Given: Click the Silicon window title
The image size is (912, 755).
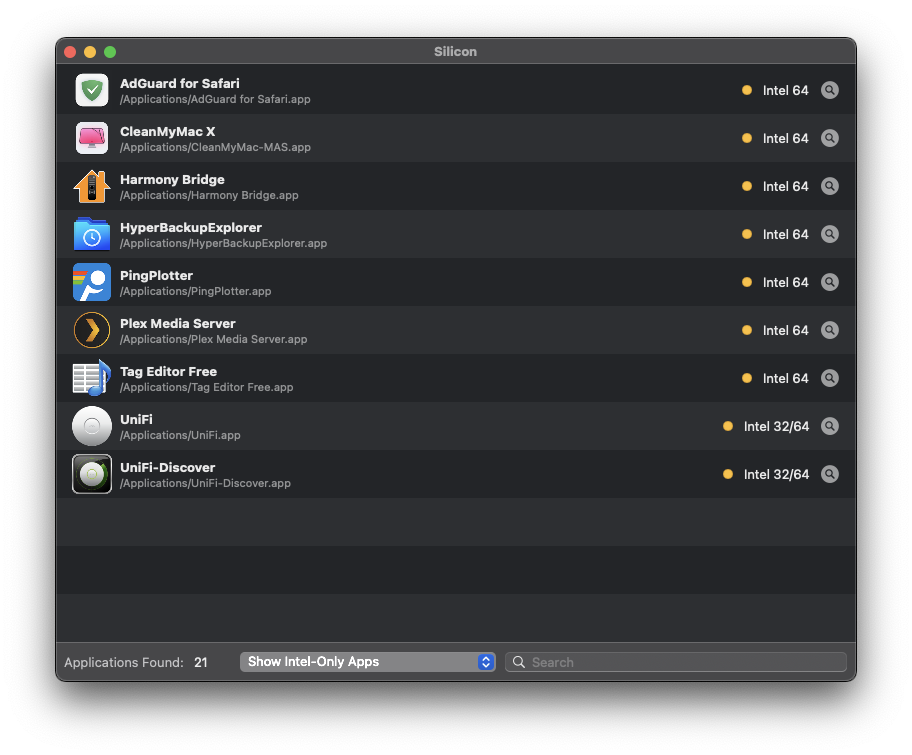Looking at the screenshot, I should 455,51.
